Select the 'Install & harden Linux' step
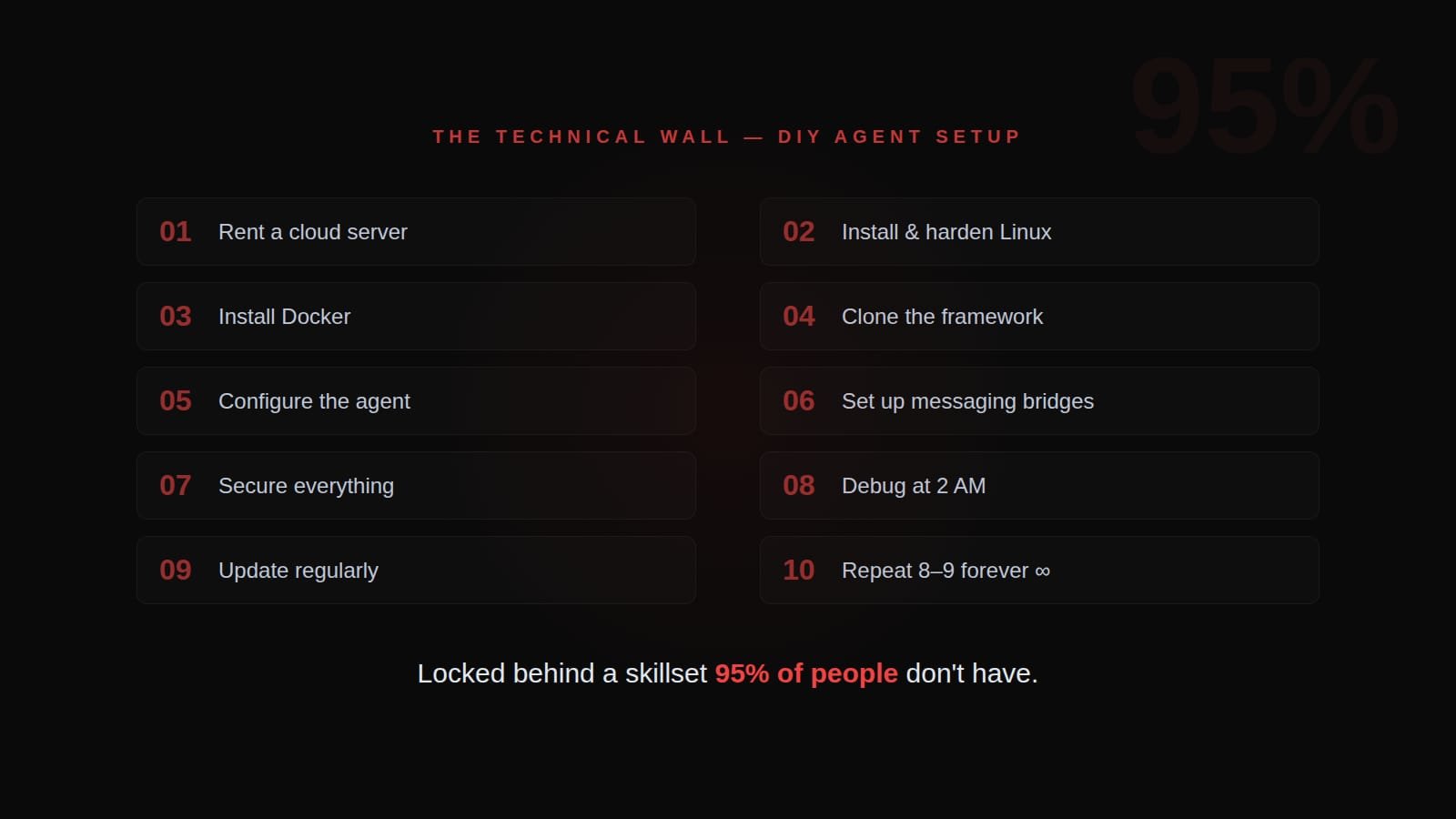Screen dimensions: 1456x819 coord(1039,231)
